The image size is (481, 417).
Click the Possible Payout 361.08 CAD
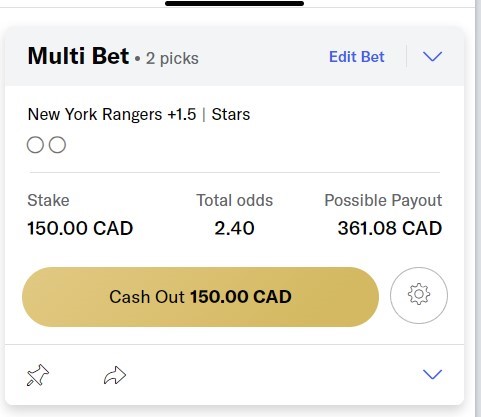390,228
